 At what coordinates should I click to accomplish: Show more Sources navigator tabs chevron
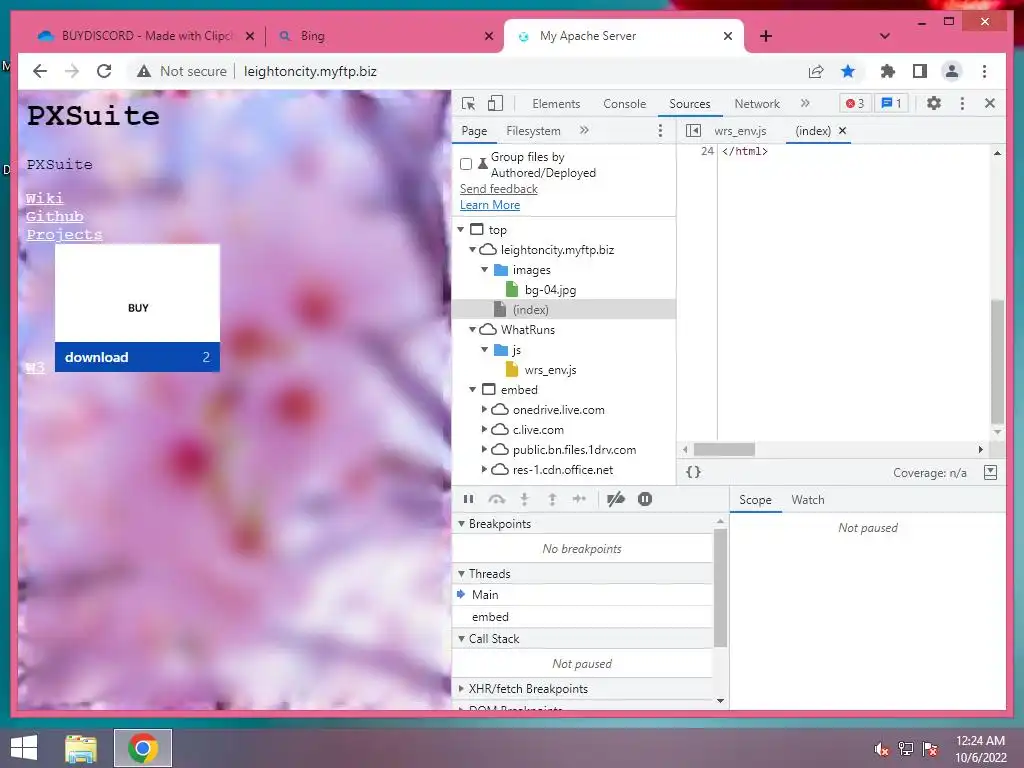click(584, 131)
